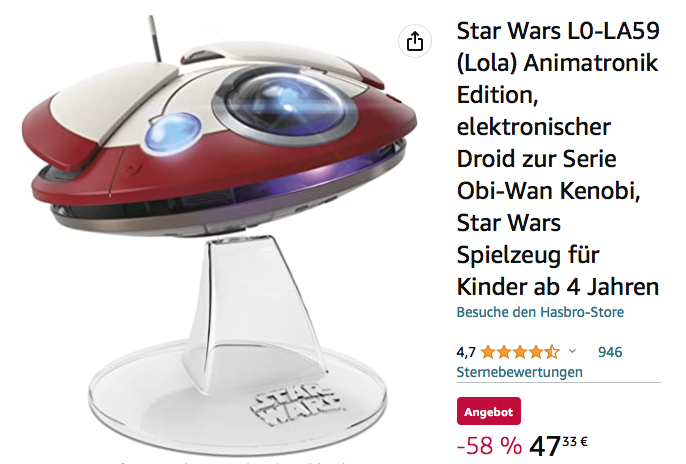Click the droid's large blue eye lens
Image resolution: width=686 pixels, height=464 pixels.
[x=287, y=104]
